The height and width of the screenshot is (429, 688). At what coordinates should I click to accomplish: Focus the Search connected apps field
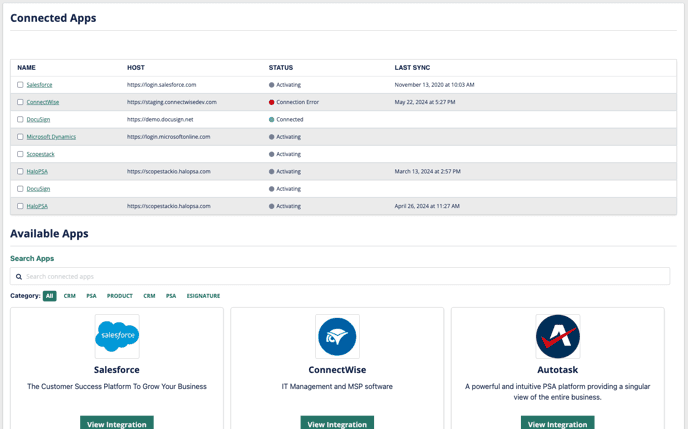pyautogui.click(x=340, y=276)
